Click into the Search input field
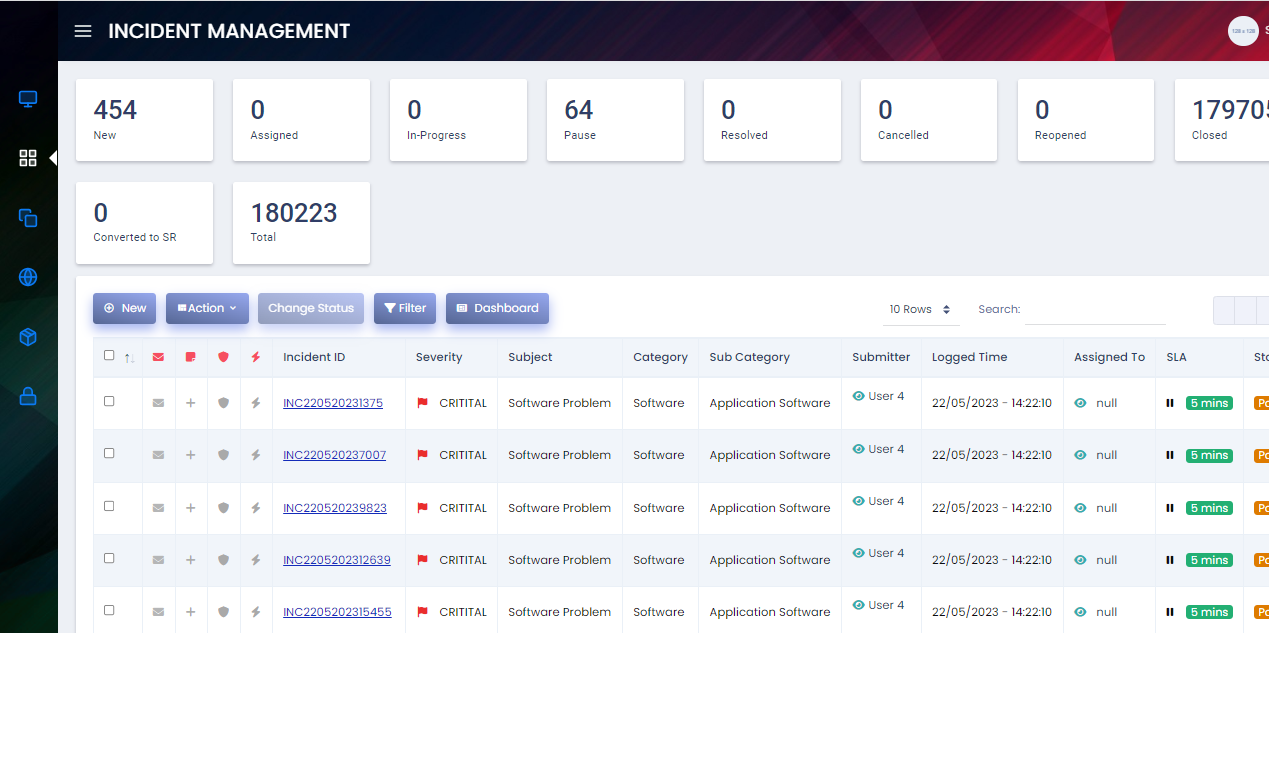Image resolution: width=1270 pixels, height=760 pixels. pos(1095,310)
